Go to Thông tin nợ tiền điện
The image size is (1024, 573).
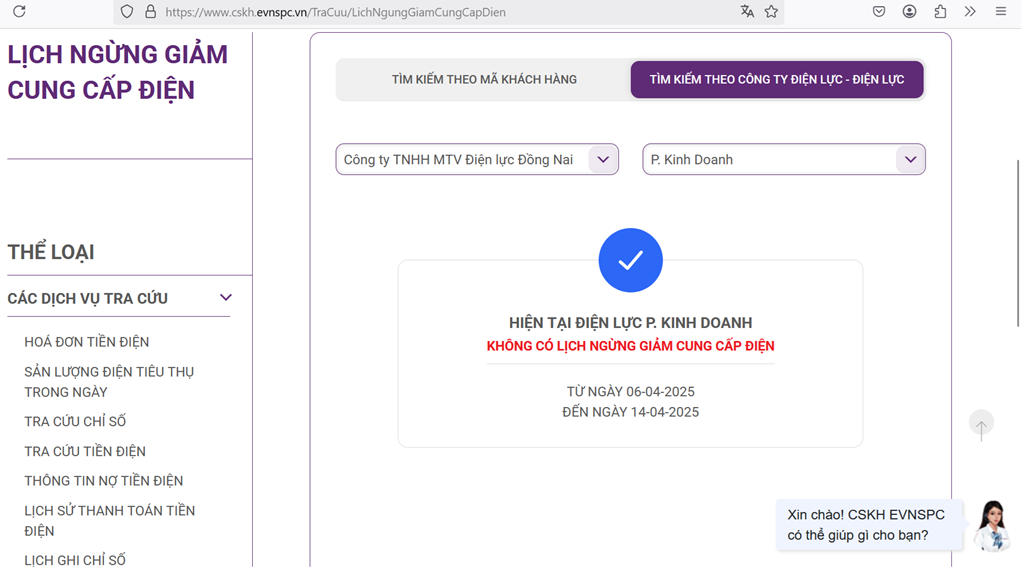click(x=104, y=481)
